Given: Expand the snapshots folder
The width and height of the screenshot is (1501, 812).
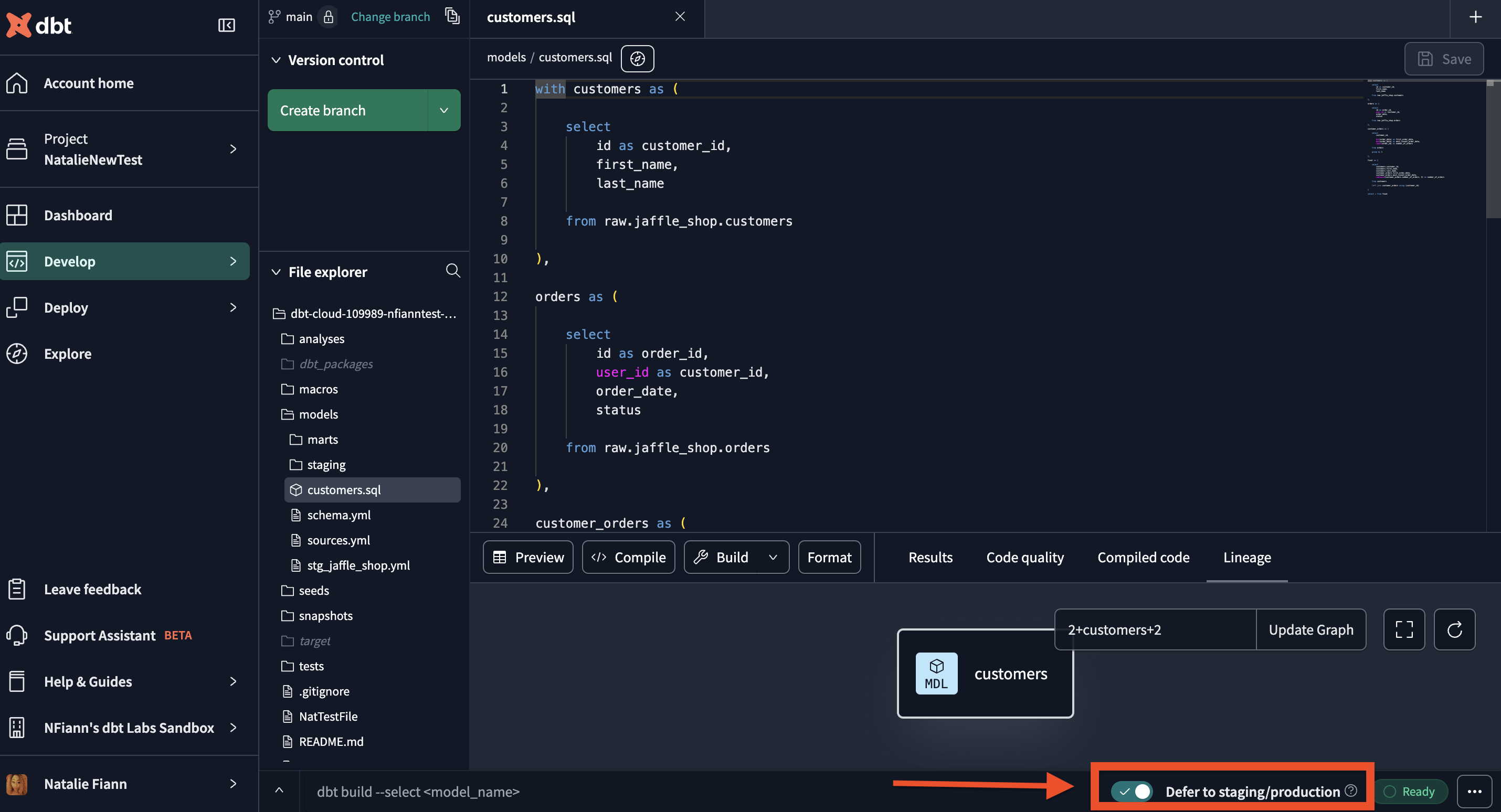Looking at the screenshot, I should [x=317, y=615].
